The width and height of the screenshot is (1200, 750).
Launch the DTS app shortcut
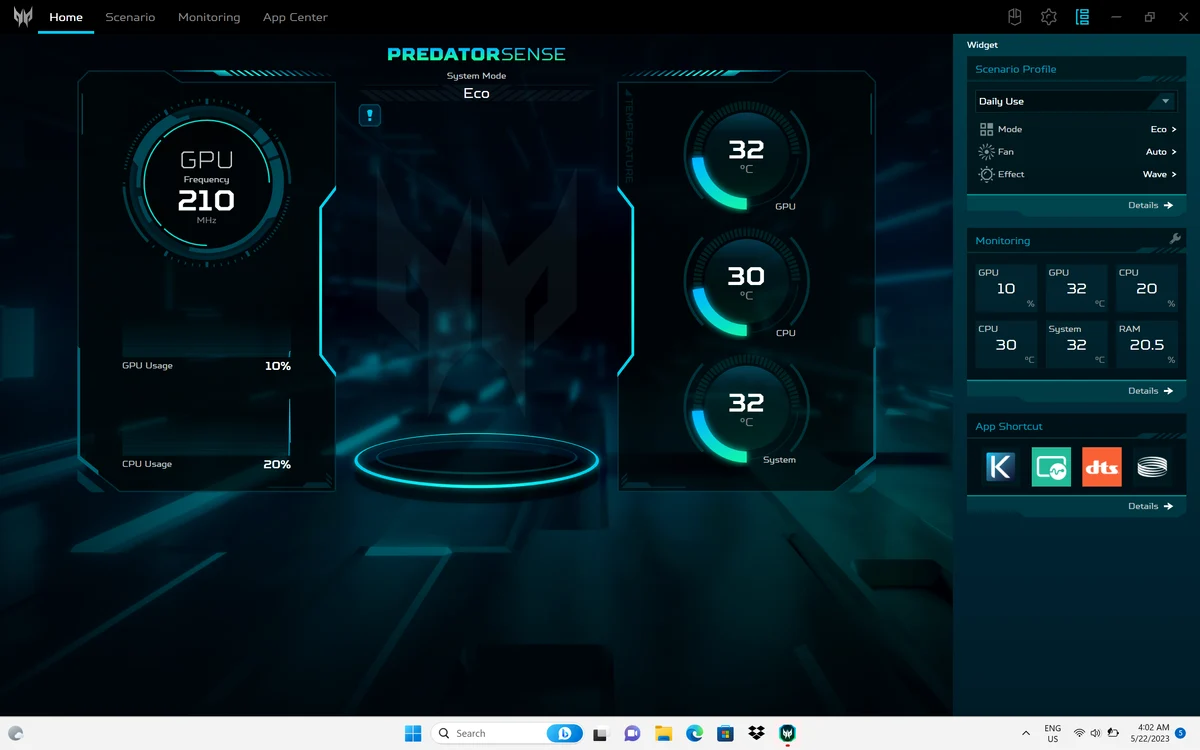(x=1102, y=467)
